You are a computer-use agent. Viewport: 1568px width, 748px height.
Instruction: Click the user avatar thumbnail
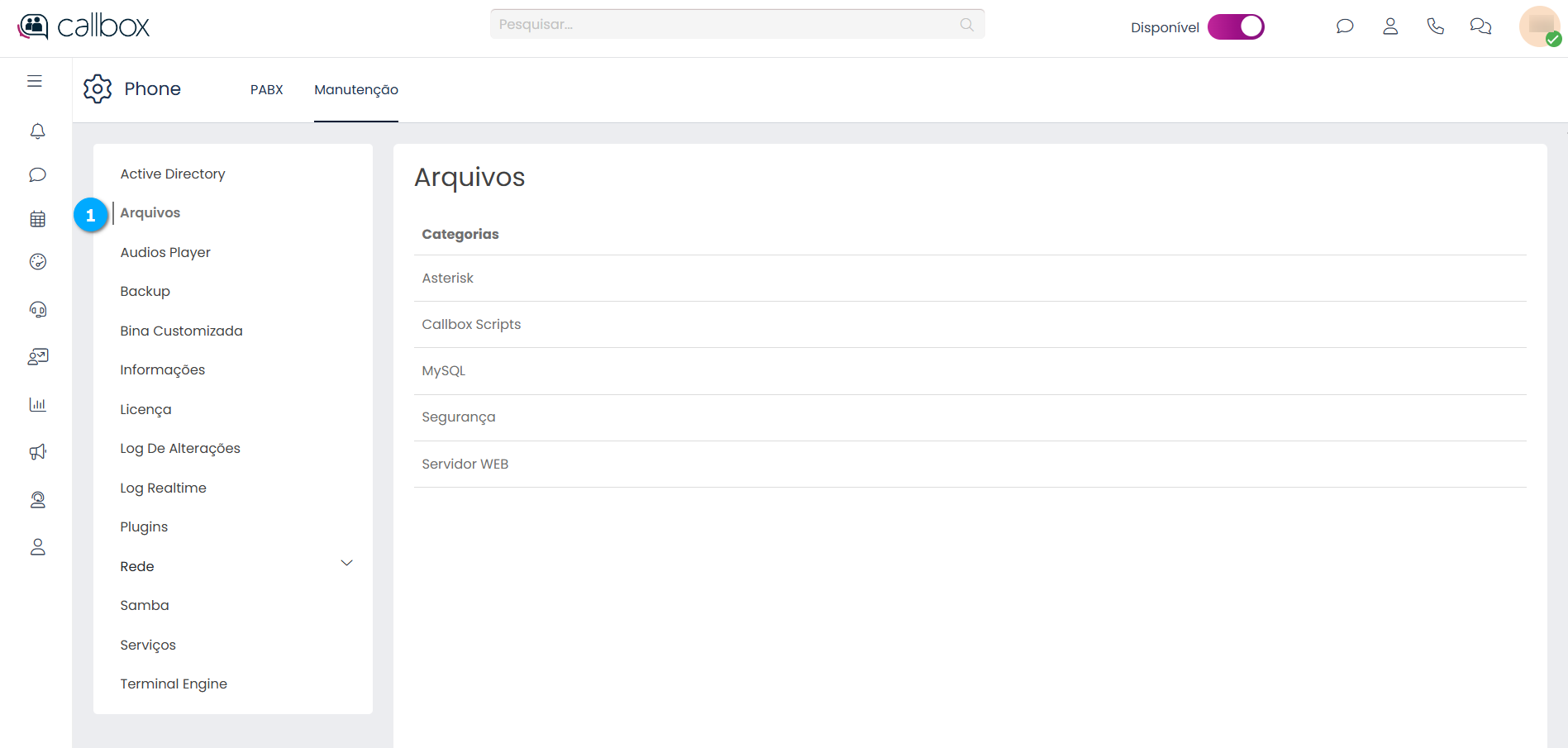pos(1539,26)
